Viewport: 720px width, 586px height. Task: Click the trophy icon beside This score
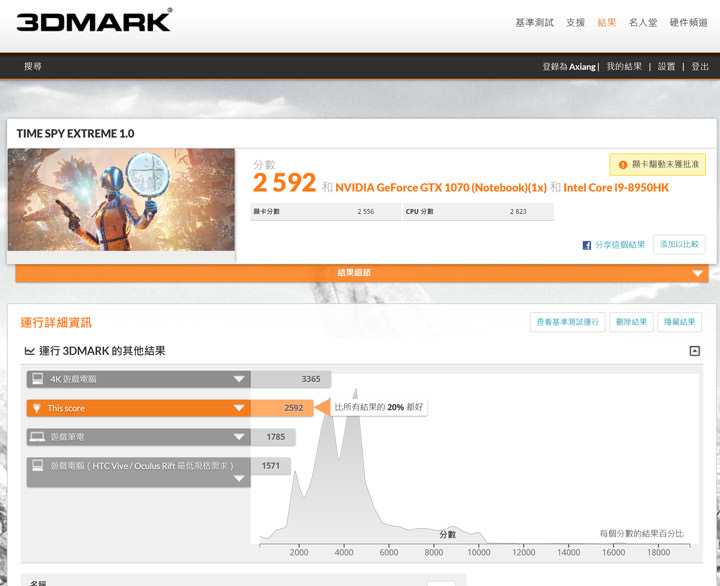point(37,408)
